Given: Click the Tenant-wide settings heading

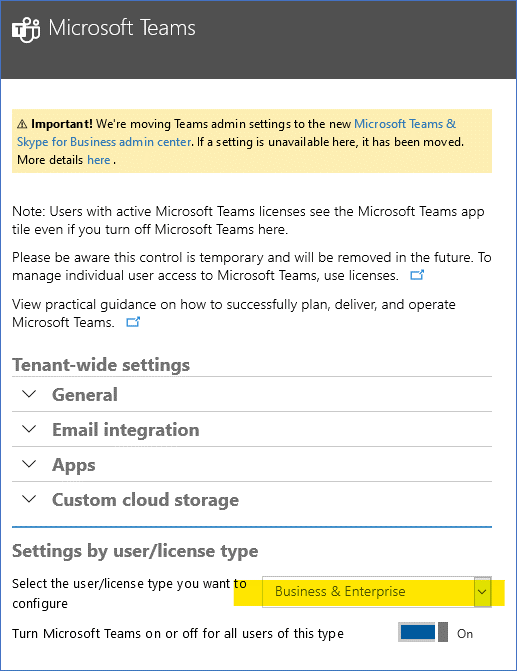Looking at the screenshot, I should coord(101,365).
